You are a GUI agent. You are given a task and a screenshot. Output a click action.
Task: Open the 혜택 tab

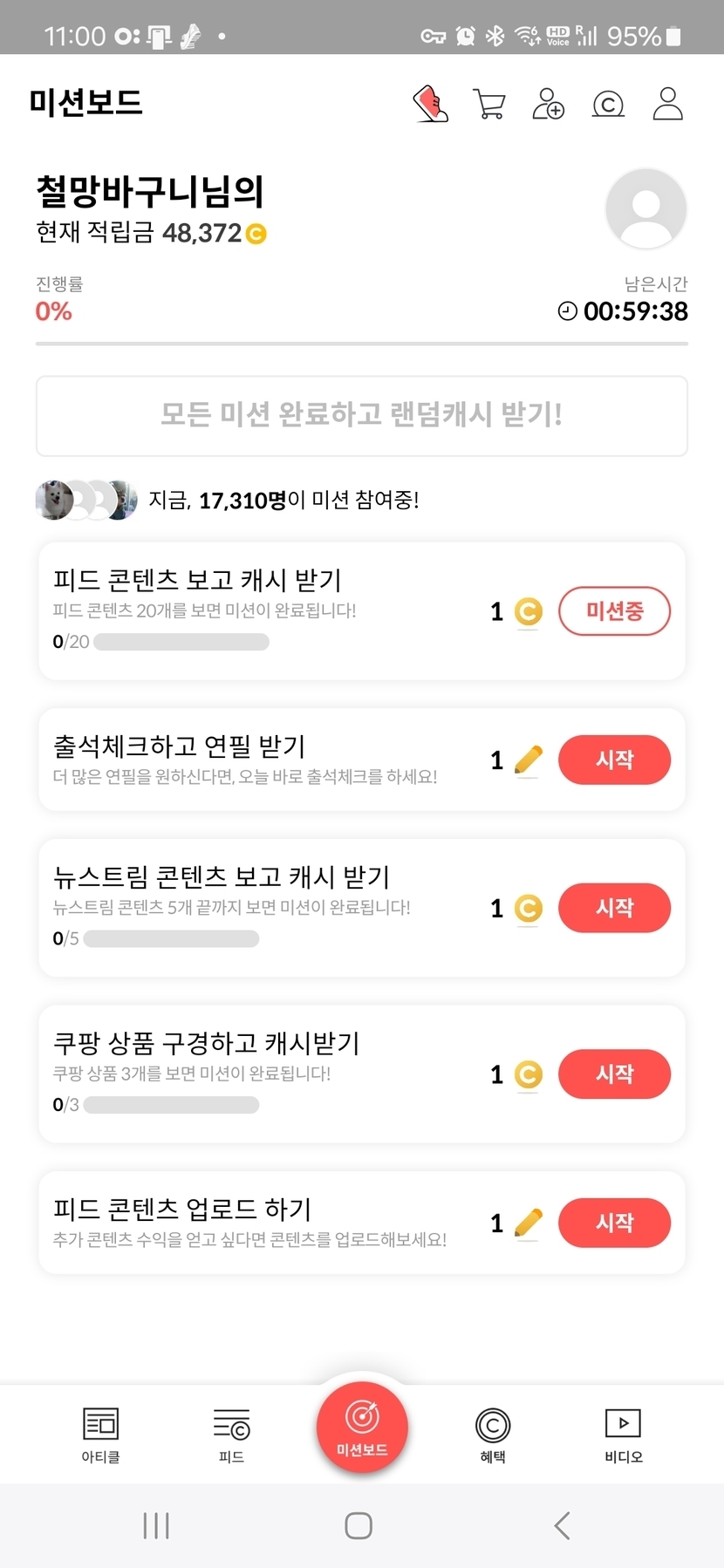[x=492, y=1435]
